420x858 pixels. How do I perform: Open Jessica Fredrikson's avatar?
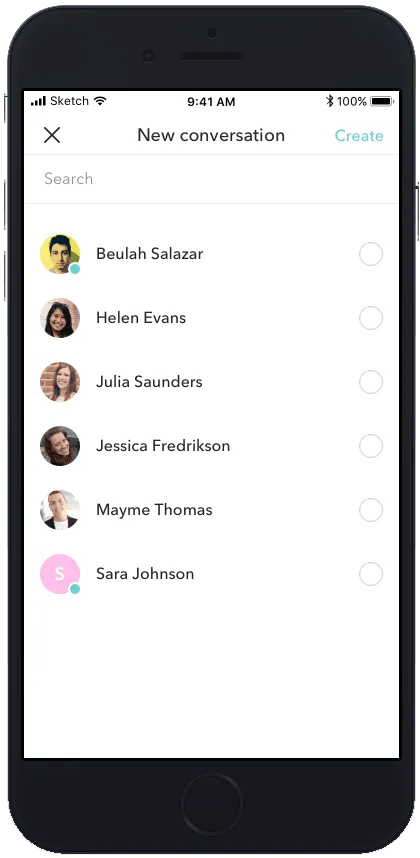pos(60,446)
